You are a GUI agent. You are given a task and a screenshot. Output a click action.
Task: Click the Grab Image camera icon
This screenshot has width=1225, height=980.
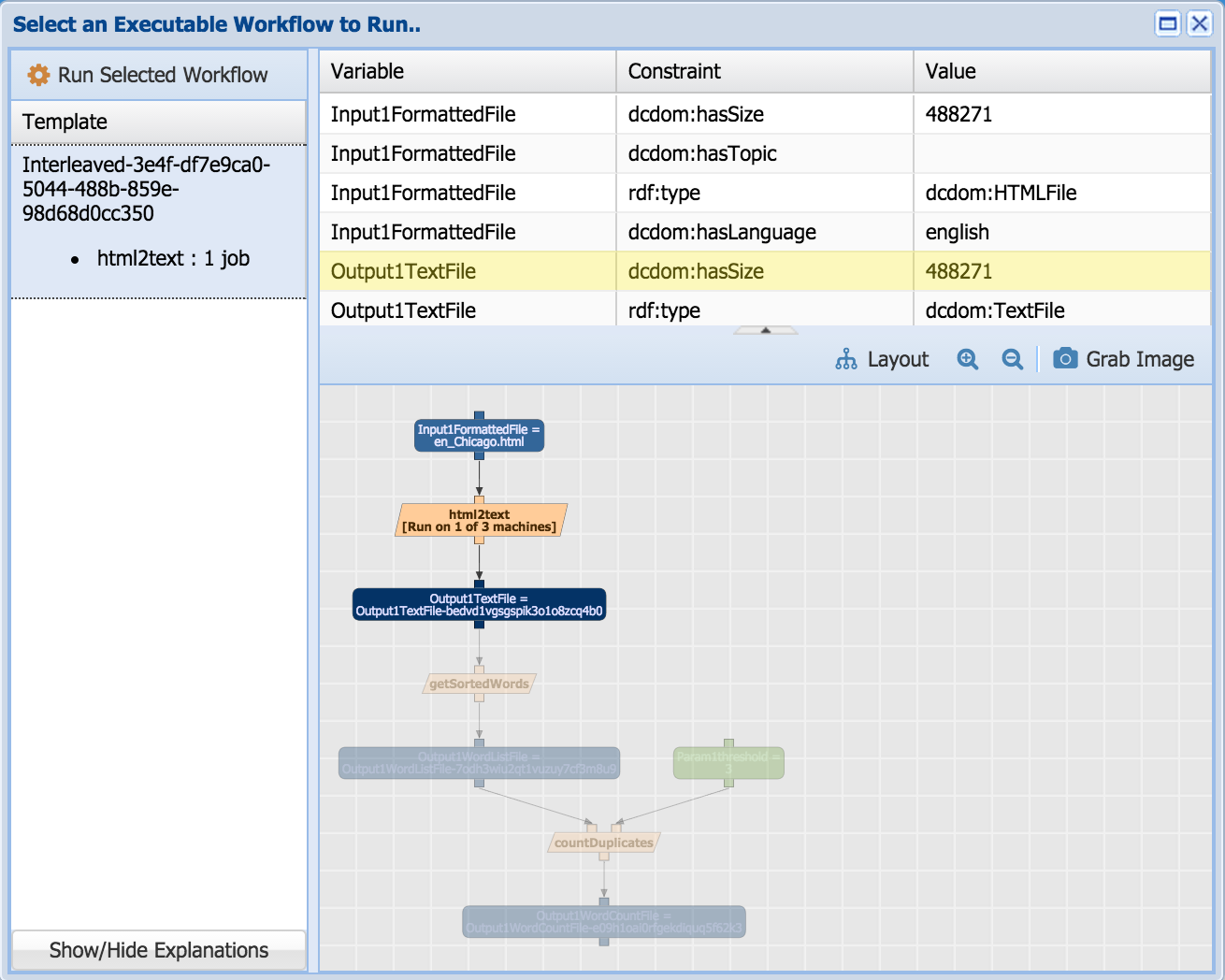pyautogui.click(x=1064, y=359)
